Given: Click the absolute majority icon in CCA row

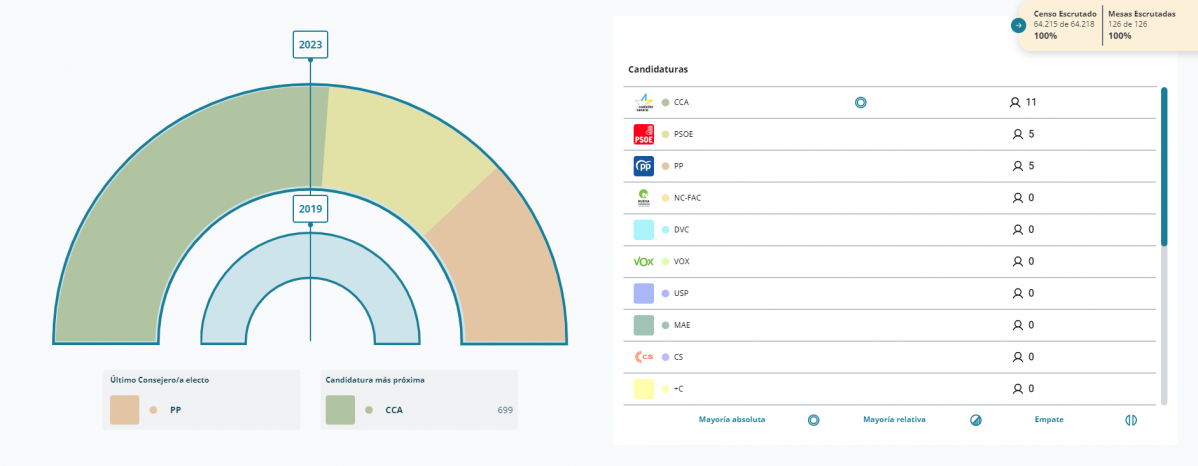Looking at the screenshot, I should pyautogui.click(x=860, y=102).
